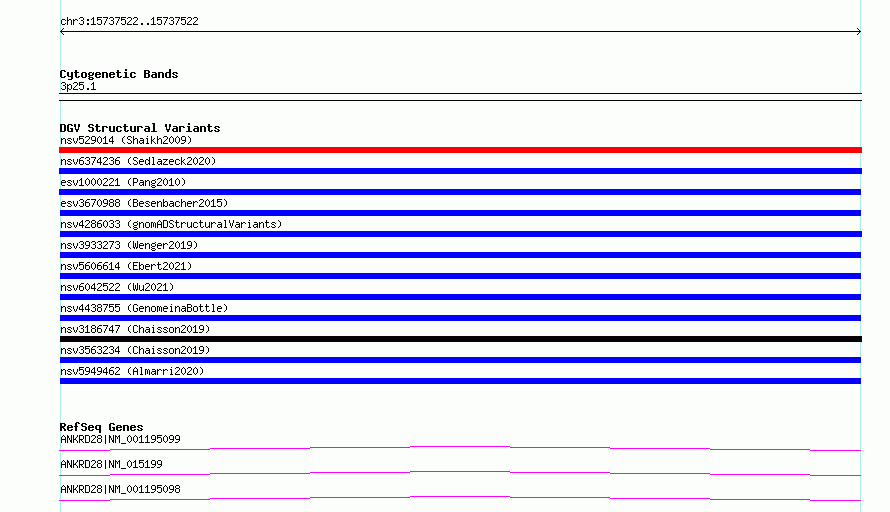Open the esv3670988 (Besenbacher2015) label
Screen dimensions: 890x512
tap(144, 203)
